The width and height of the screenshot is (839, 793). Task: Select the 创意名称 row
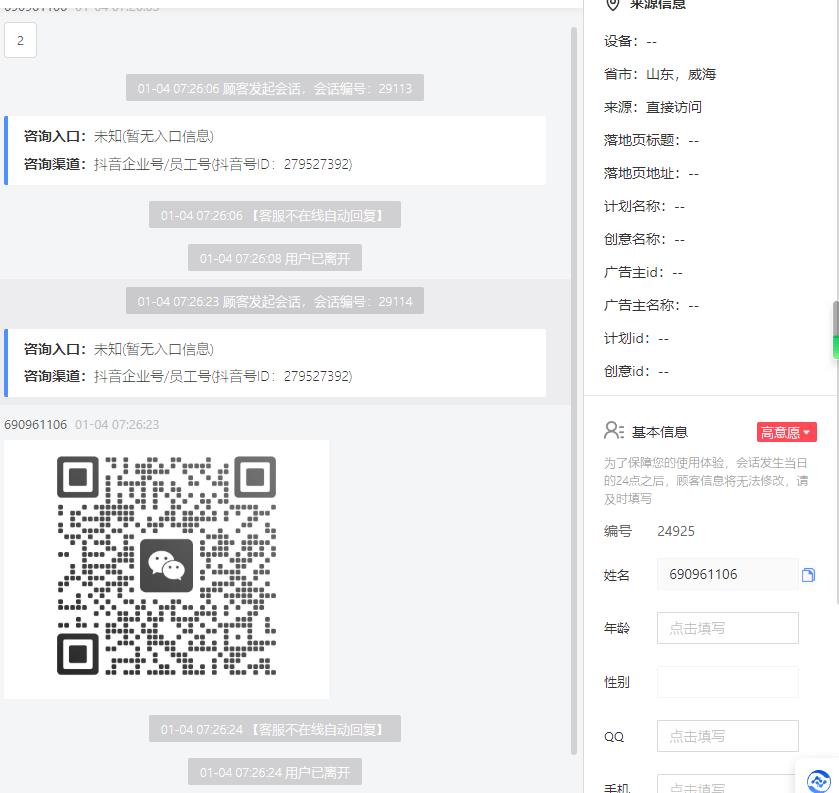tap(644, 239)
